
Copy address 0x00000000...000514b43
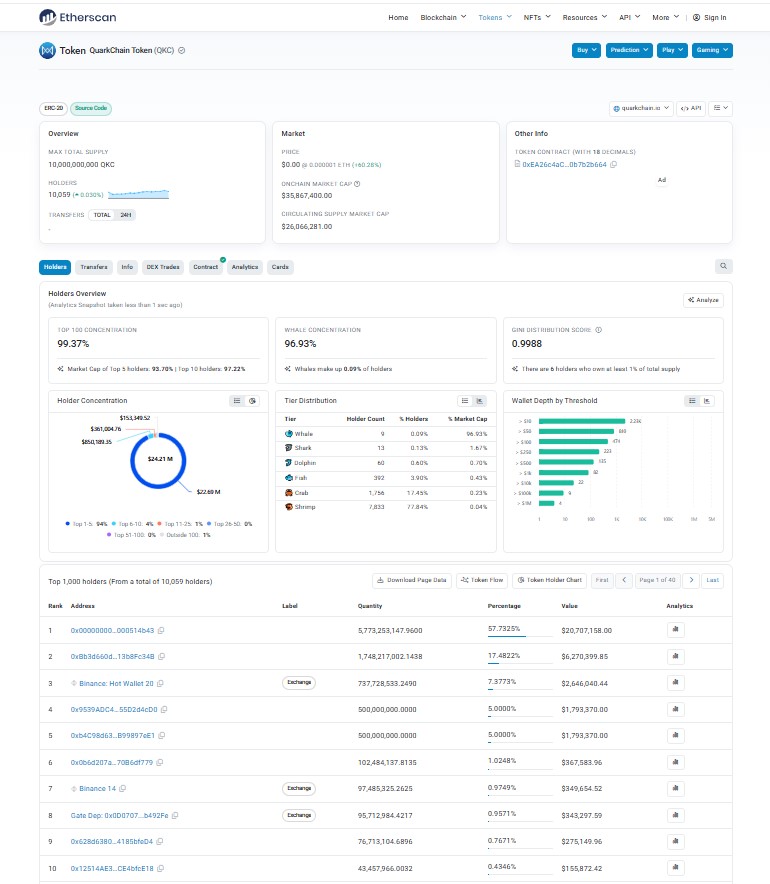[x=161, y=630]
